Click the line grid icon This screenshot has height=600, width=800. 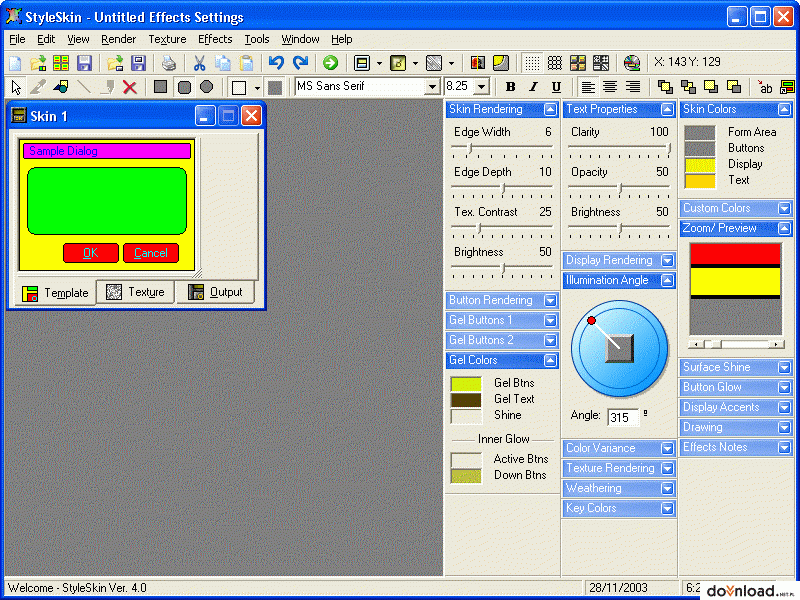[x=555, y=63]
